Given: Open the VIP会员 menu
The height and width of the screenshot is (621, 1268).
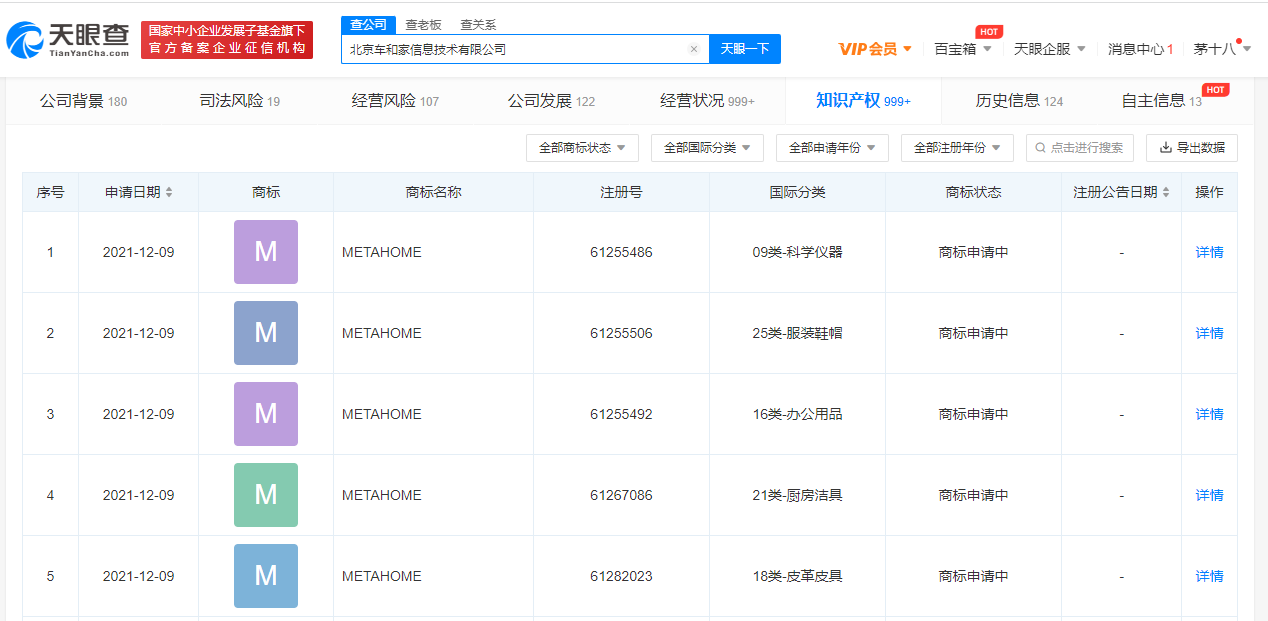Looking at the screenshot, I should tap(875, 49).
